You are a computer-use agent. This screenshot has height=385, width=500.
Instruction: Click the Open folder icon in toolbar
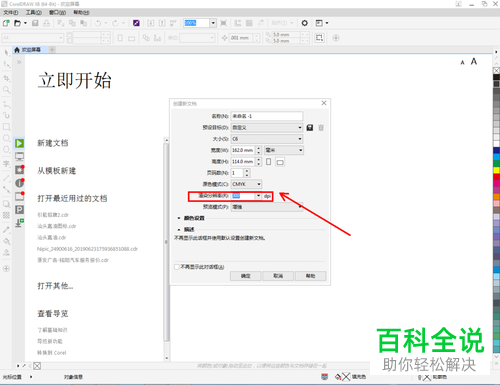(17, 23)
